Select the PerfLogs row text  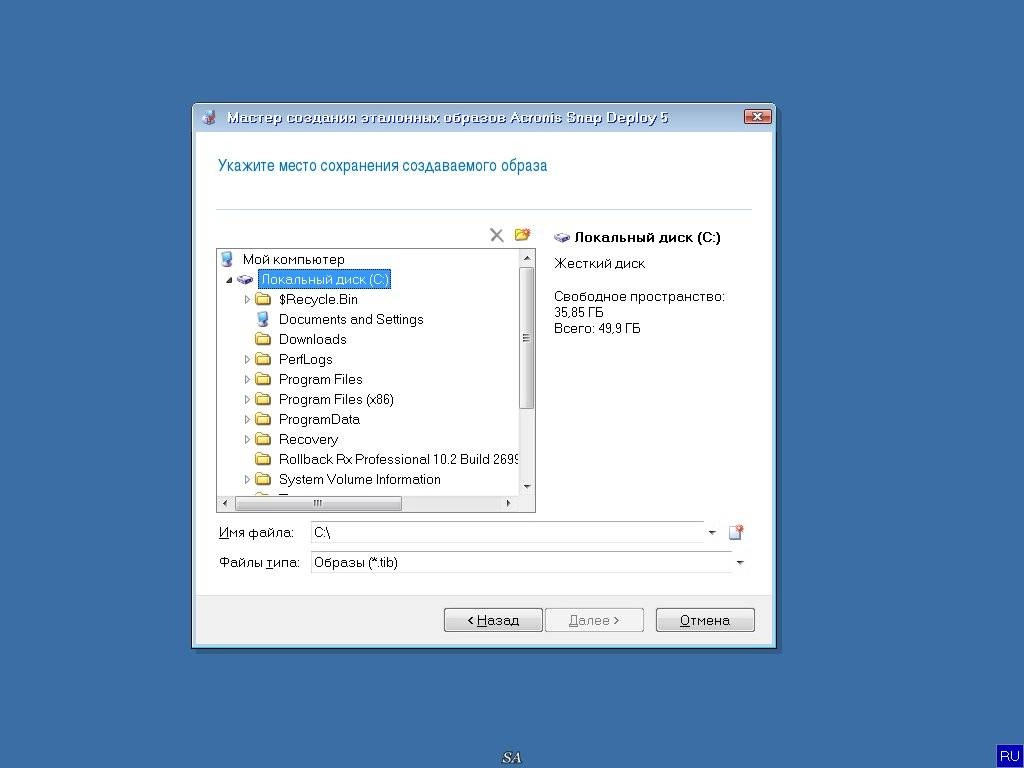[x=306, y=359]
